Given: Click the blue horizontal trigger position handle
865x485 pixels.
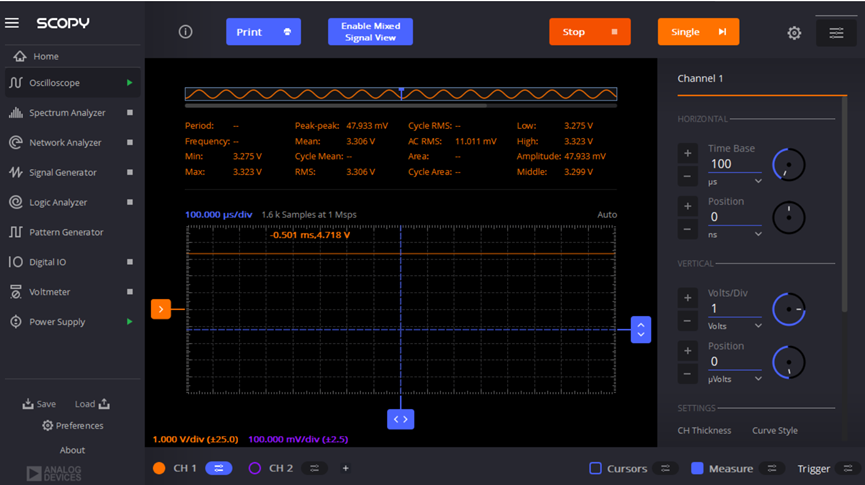Looking at the screenshot, I should point(401,419).
